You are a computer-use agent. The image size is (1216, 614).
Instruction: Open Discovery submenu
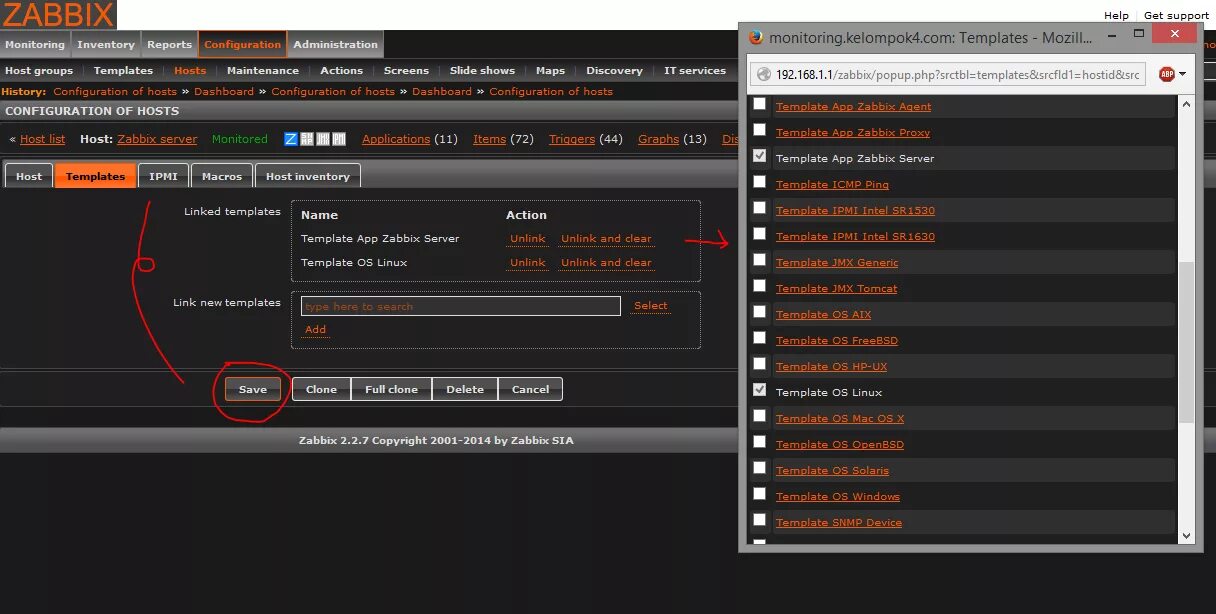pos(615,71)
